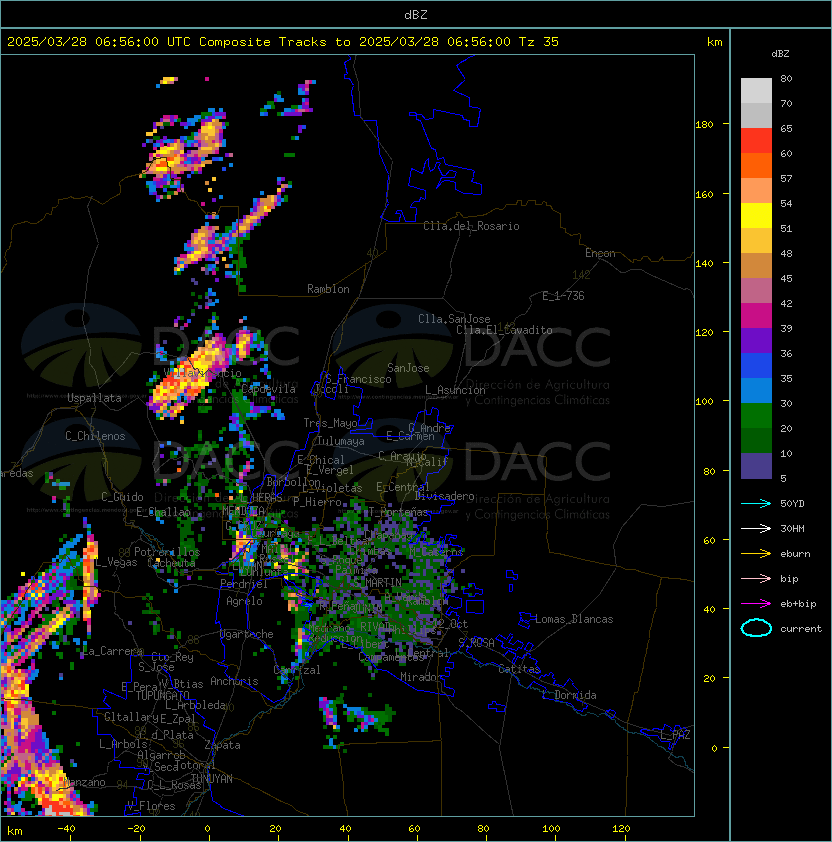Click the 'km' unit label at top right
The width and height of the screenshot is (832, 842).
pos(714,42)
